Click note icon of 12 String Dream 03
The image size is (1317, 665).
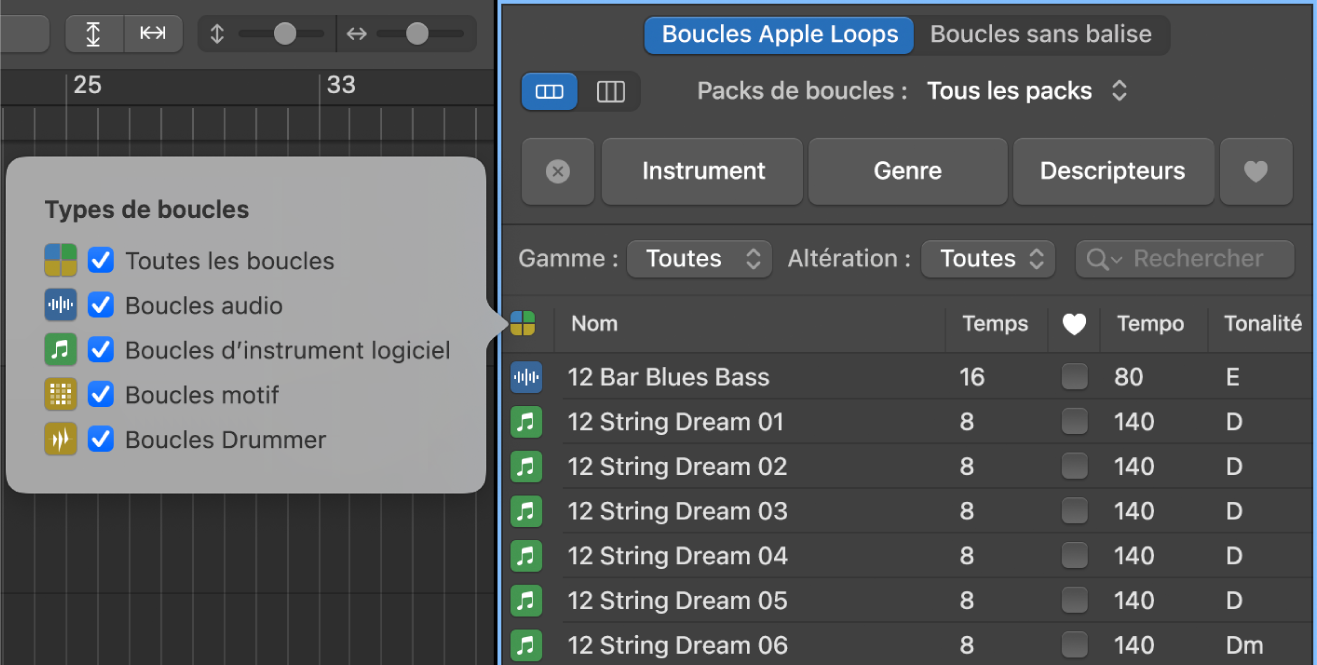click(526, 511)
